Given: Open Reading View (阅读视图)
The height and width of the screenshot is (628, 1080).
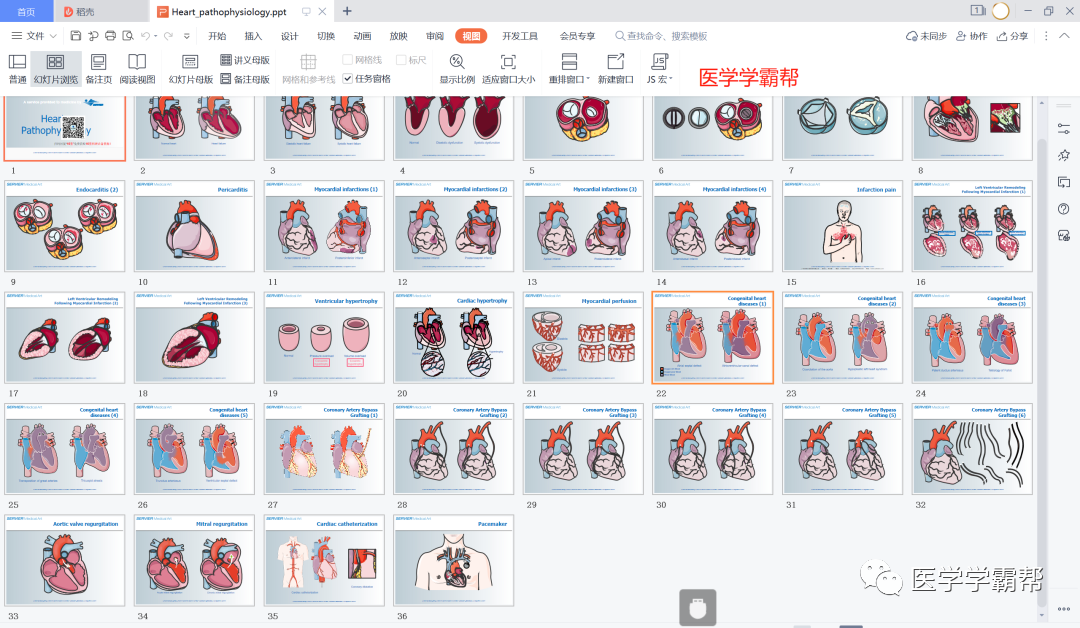Looking at the screenshot, I should tap(137, 69).
